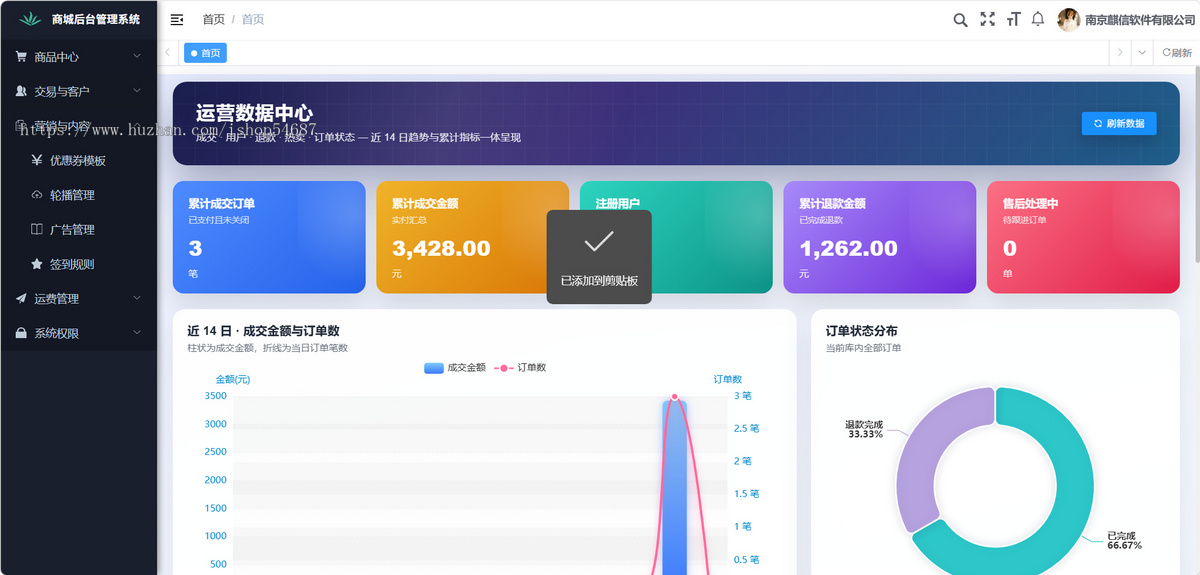Click the yen icon beside 优惠券模板

pyautogui.click(x=37, y=160)
